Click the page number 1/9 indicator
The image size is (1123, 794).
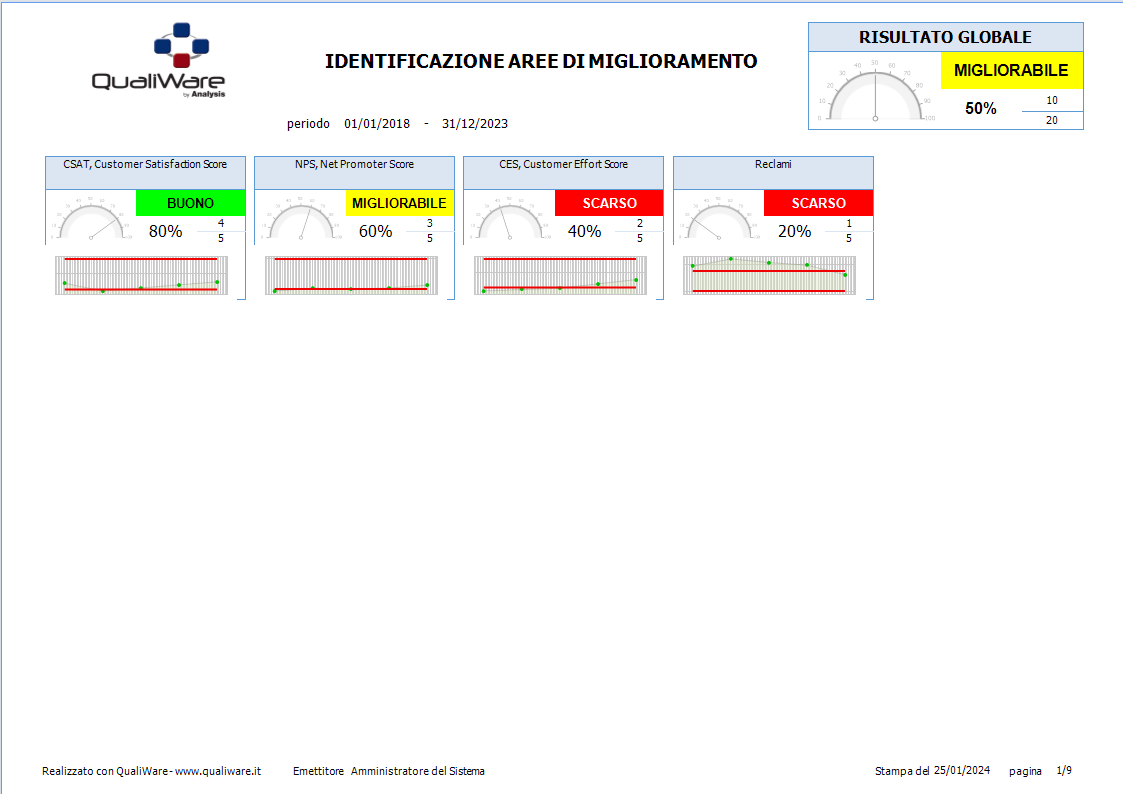click(x=1064, y=771)
